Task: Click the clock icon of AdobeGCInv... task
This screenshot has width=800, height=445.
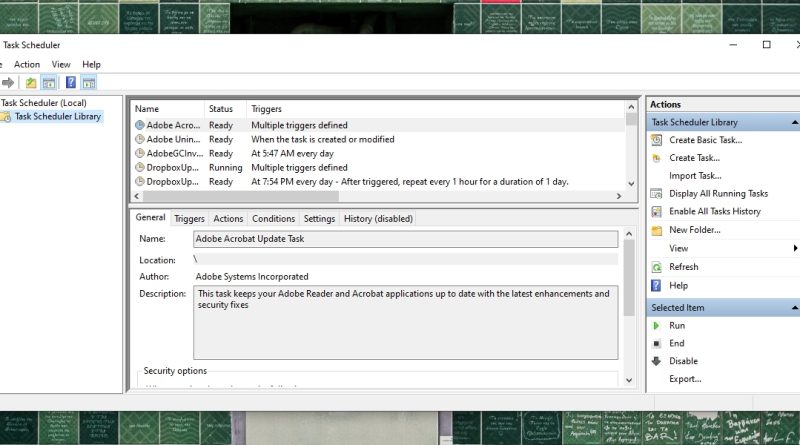Action: (x=139, y=153)
